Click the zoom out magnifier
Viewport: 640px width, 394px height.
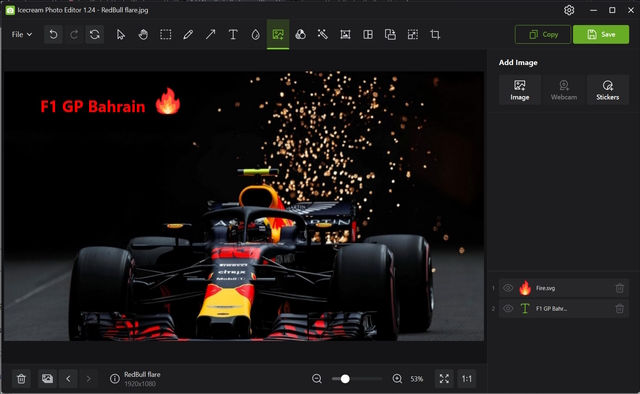317,379
